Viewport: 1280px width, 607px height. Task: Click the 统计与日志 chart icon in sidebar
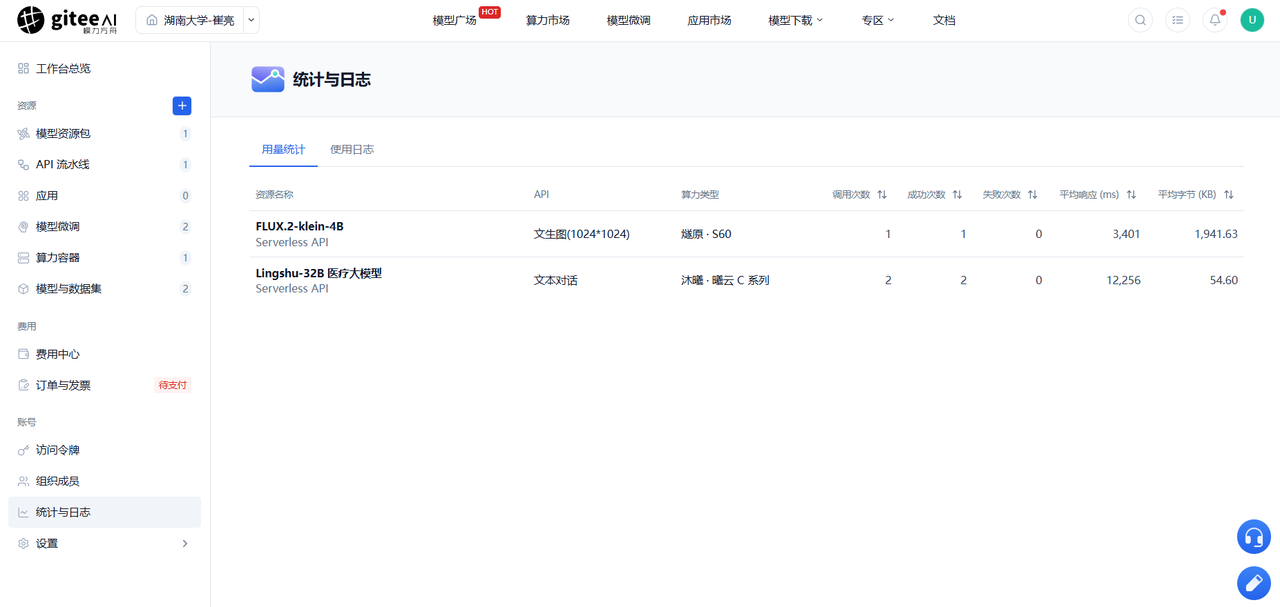(x=23, y=513)
